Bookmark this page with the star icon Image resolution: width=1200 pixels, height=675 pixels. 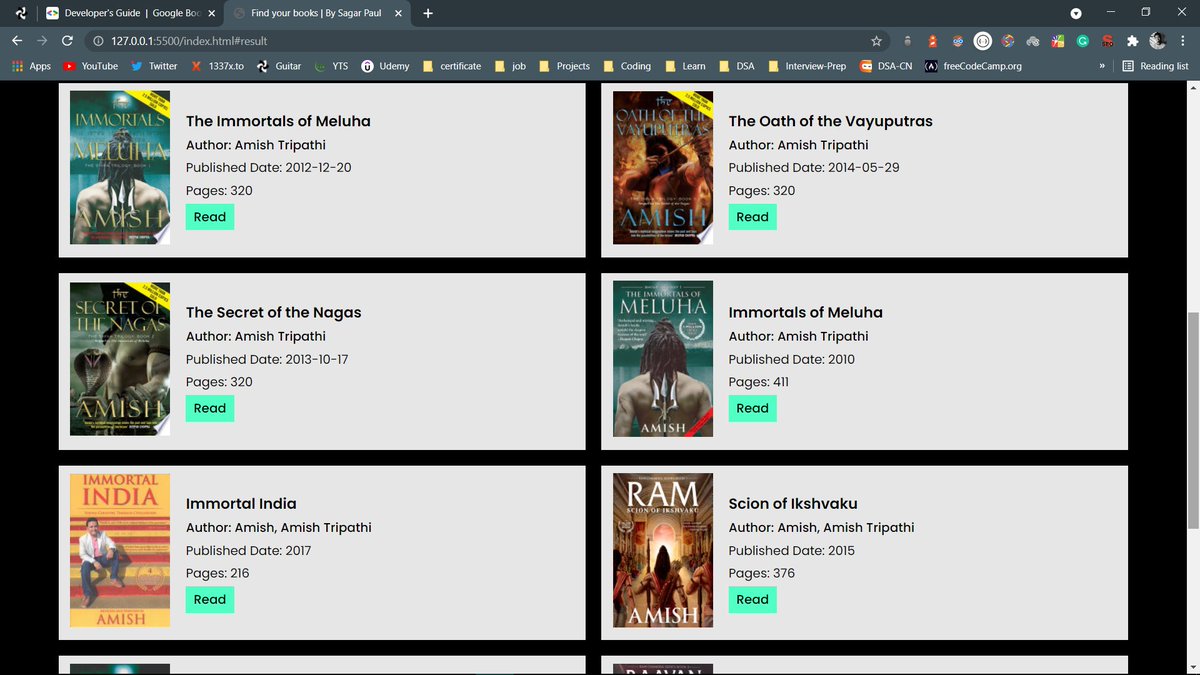click(877, 41)
